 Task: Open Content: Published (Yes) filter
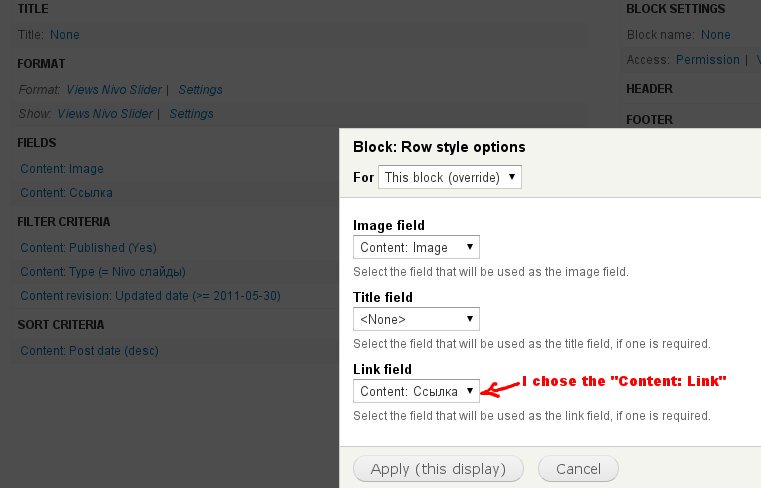[x=88, y=248]
